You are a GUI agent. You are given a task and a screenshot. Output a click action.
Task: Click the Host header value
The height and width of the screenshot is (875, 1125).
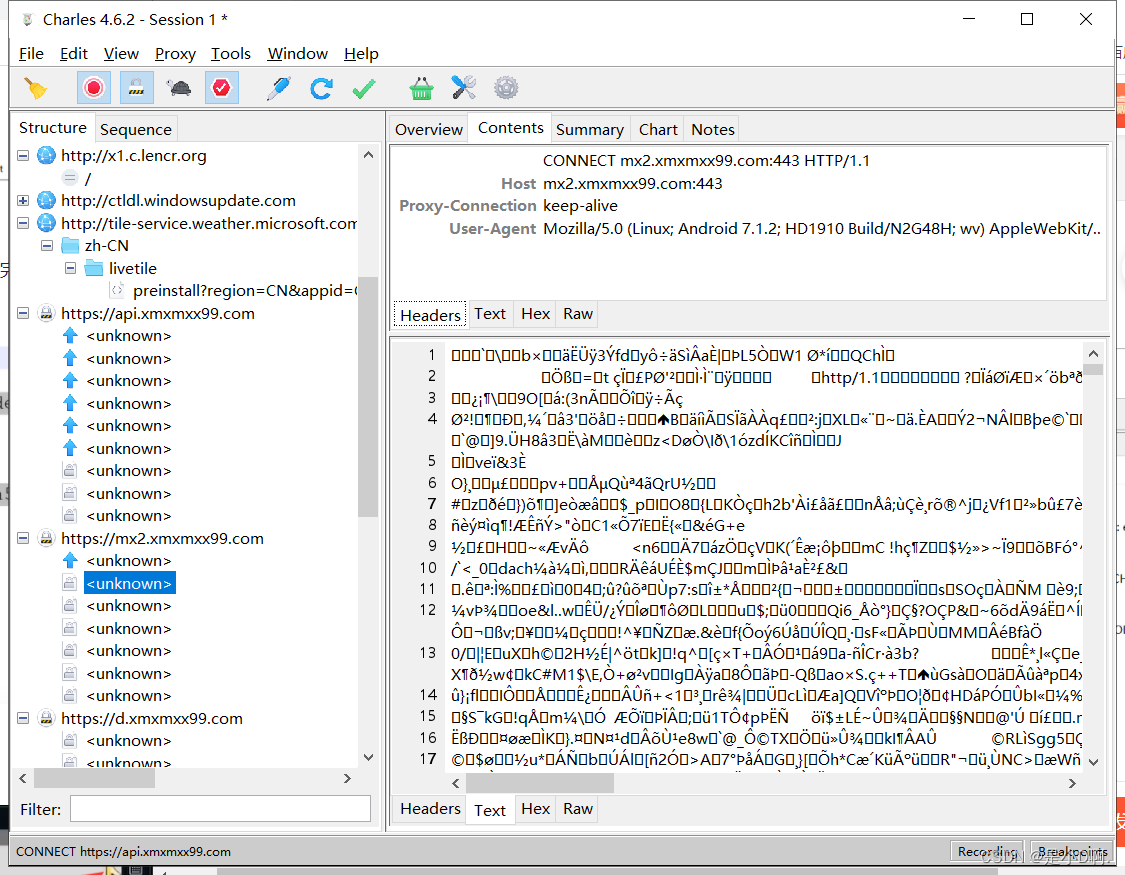[x=632, y=184]
